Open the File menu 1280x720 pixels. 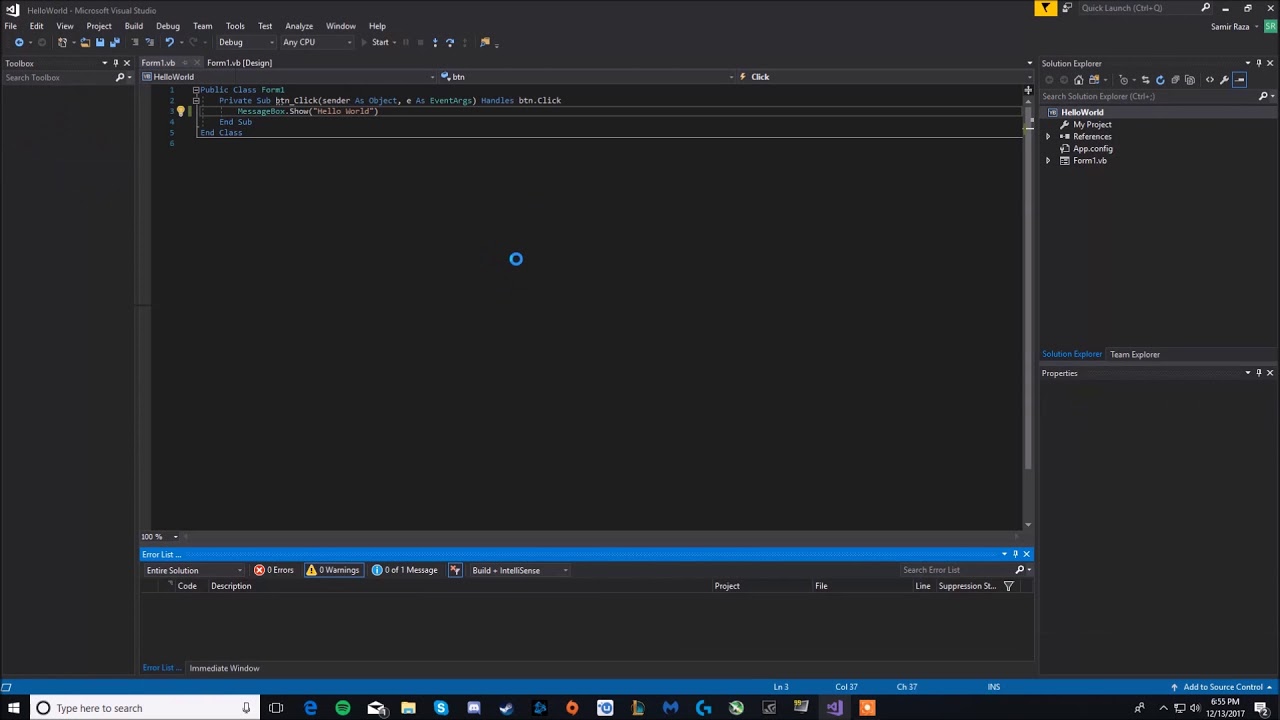10,26
